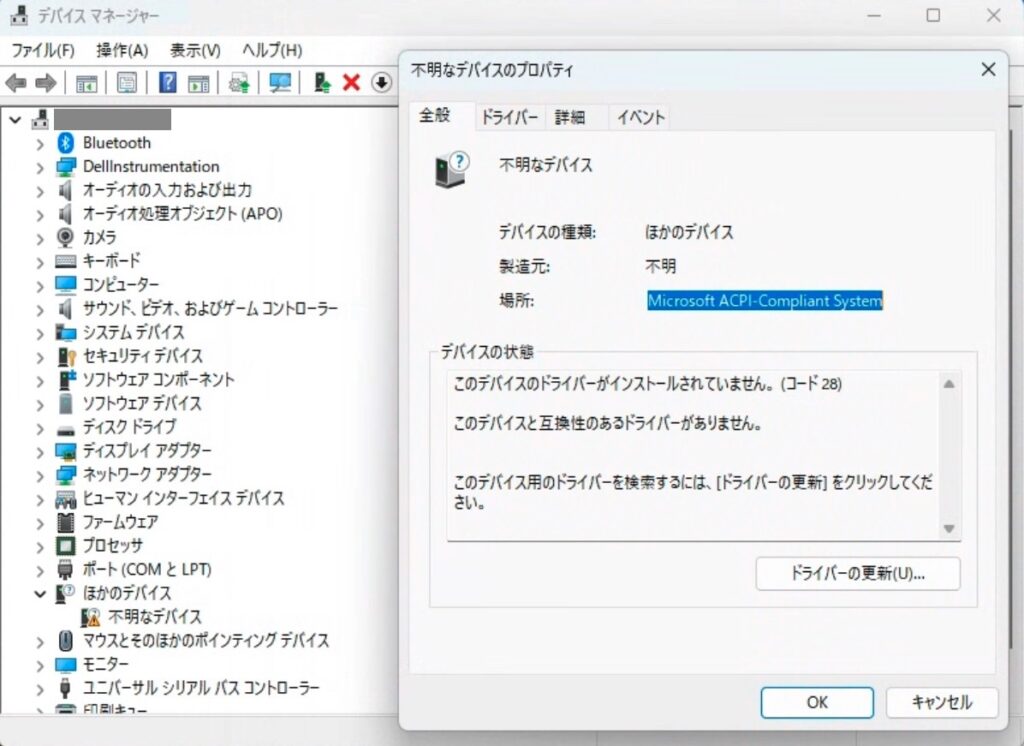Collapse the ほかのデバイス category
The height and width of the screenshot is (746, 1024).
40,594
